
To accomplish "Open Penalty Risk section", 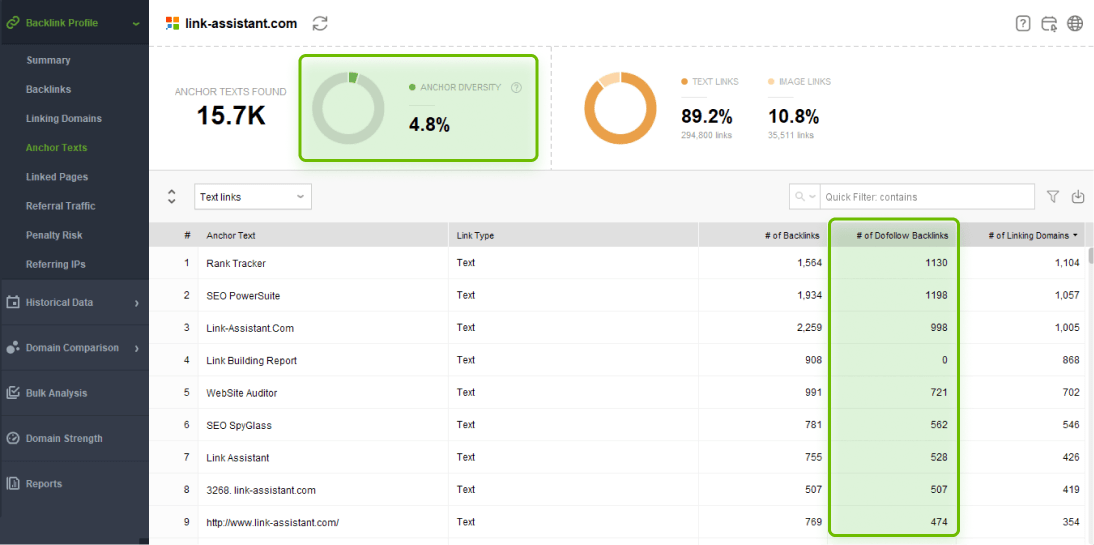I will pyautogui.click(x=54, y=235).
